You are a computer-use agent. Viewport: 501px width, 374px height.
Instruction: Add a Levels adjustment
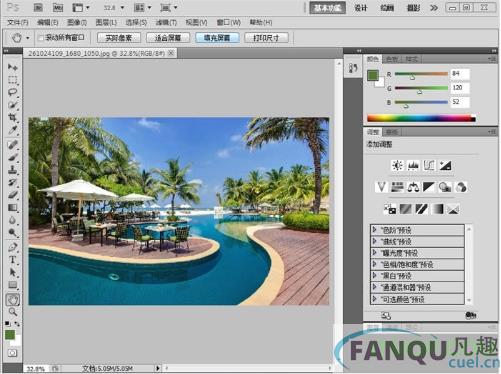pyautogui.click(x=413, y=165)
